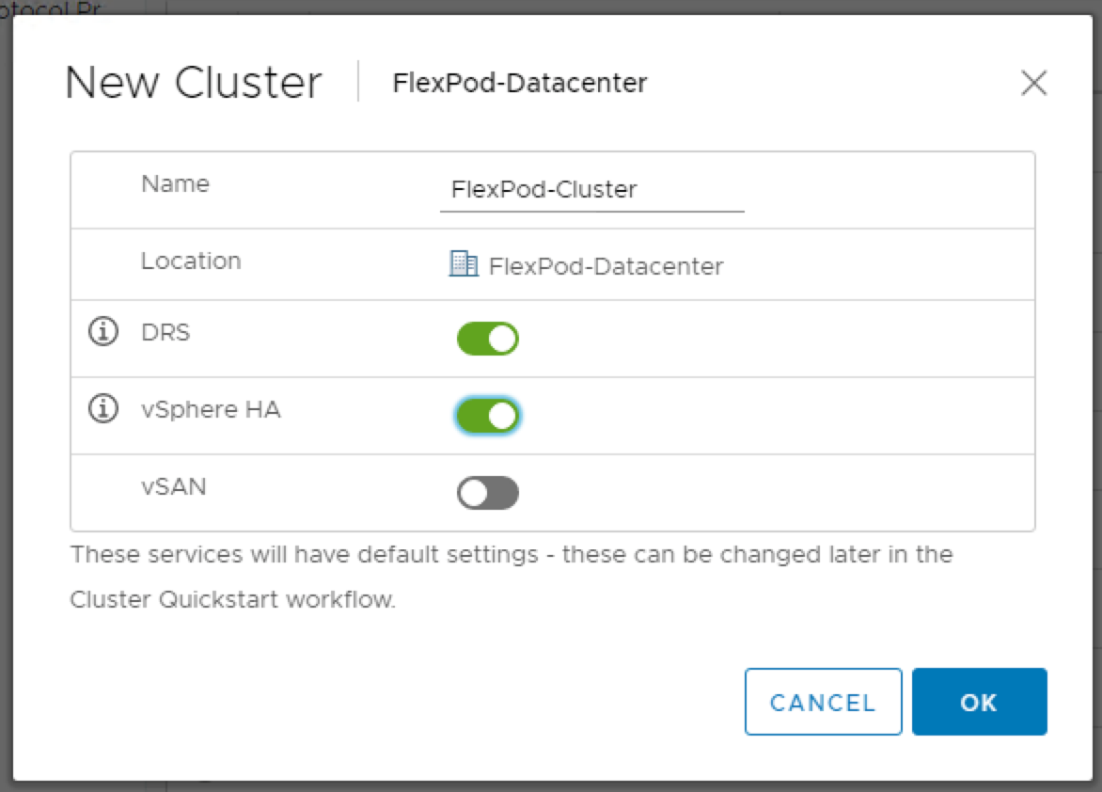The height and width of the screenshot is (792, 1102).
Task: Turn off the vSphere HA toggle
Action: [488, 416]
